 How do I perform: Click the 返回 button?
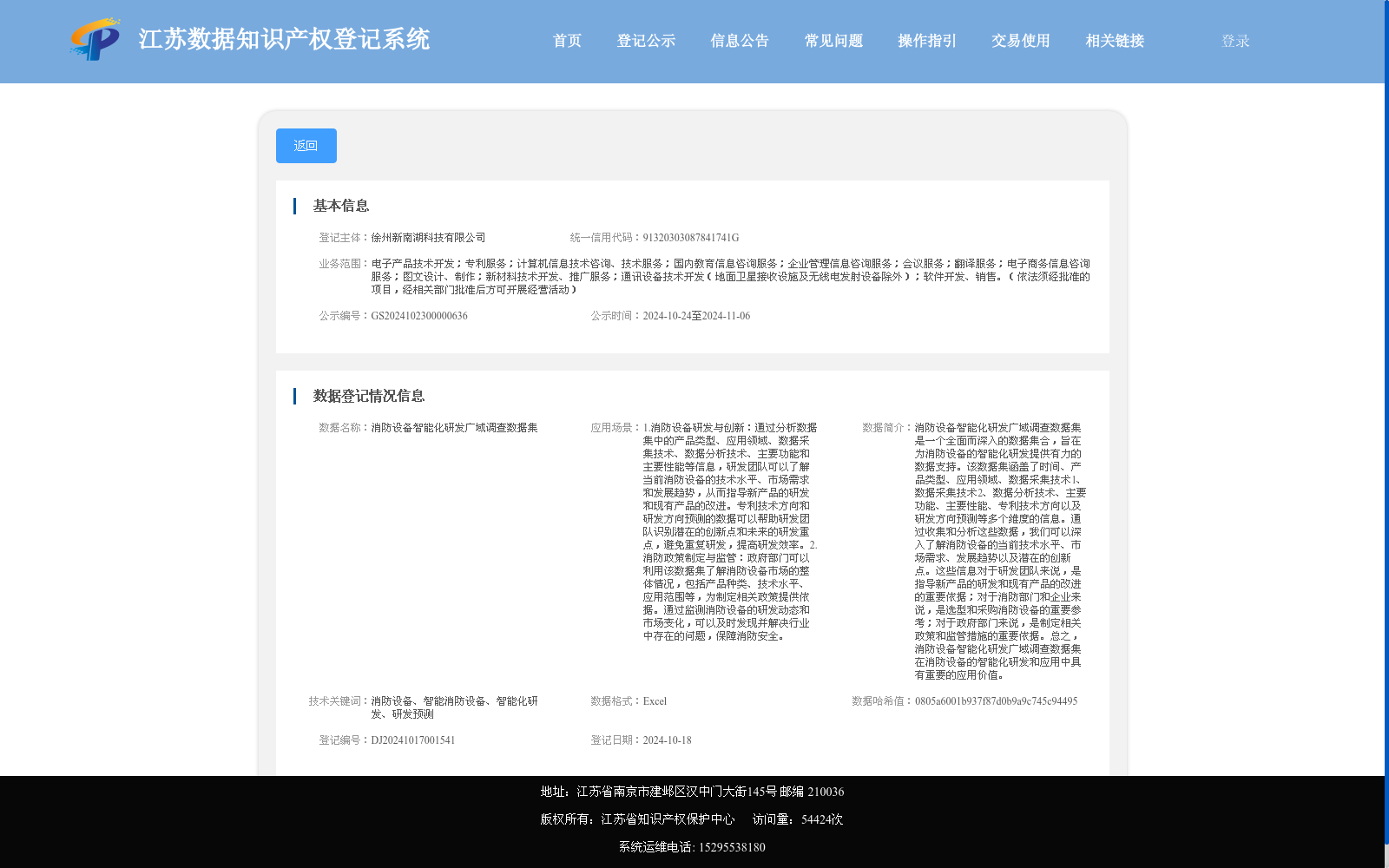(306, 146)
